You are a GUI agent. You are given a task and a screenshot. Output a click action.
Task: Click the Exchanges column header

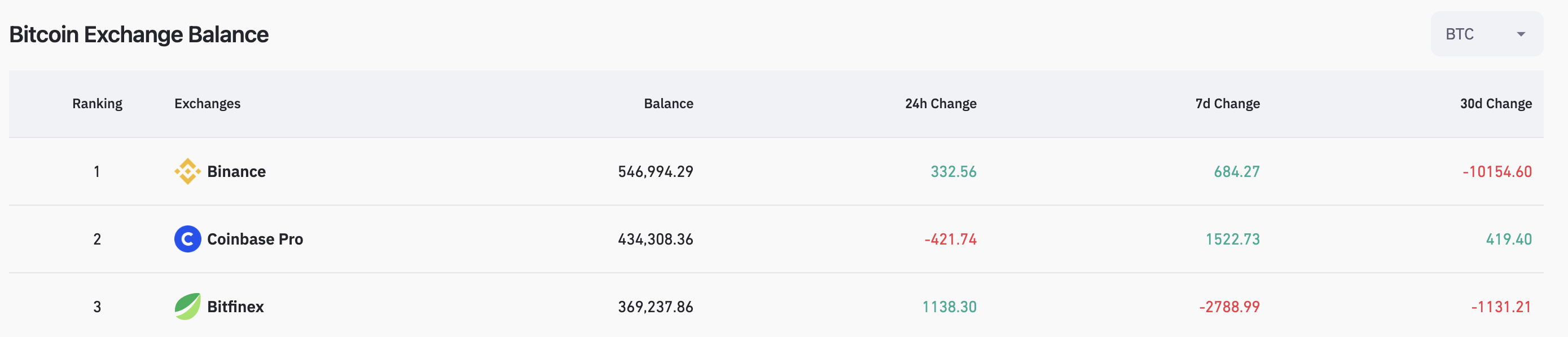tap(208, 104)
